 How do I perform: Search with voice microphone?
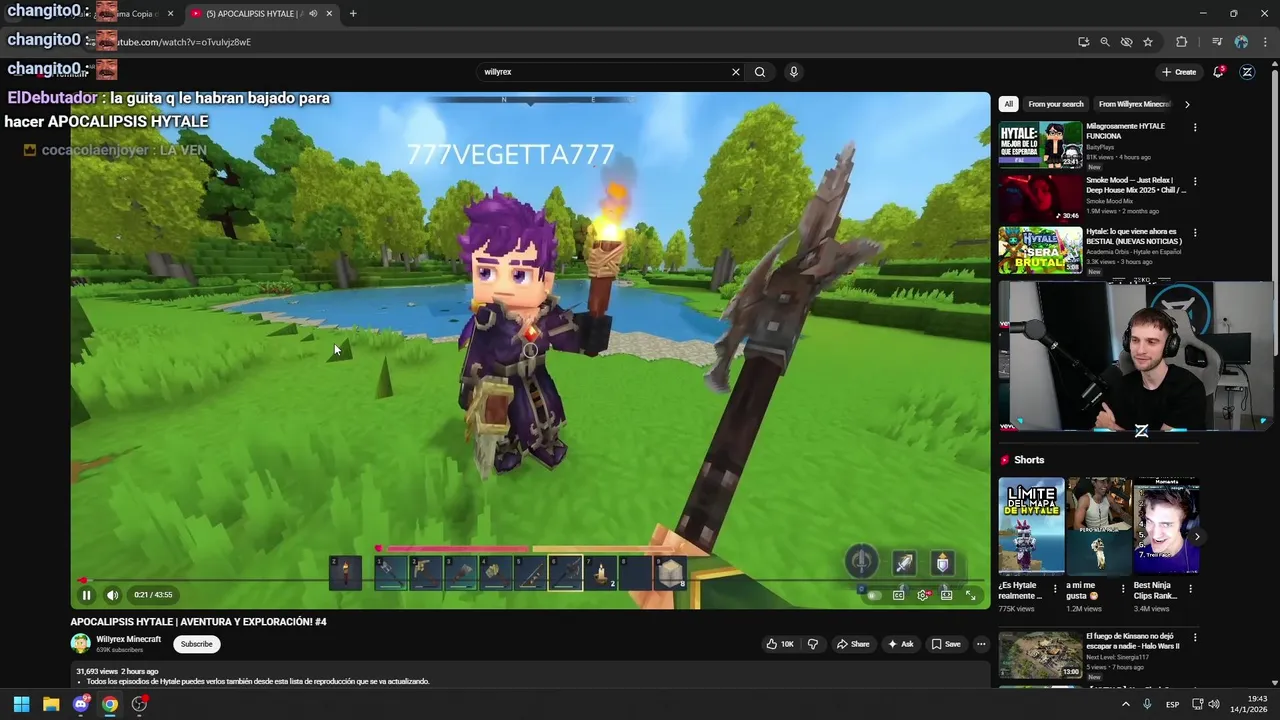[x=794, y=72]
